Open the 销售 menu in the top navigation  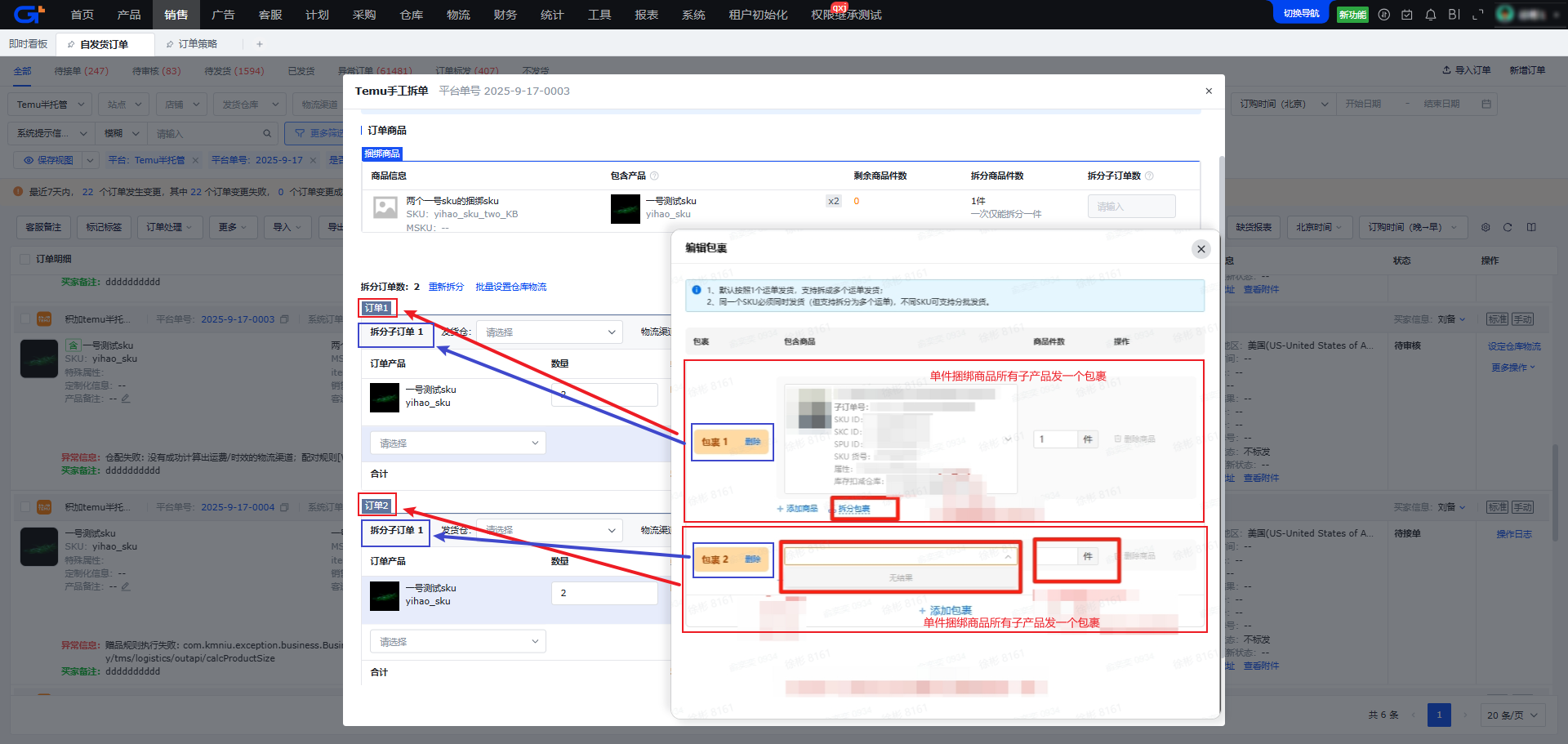point(176,15)
